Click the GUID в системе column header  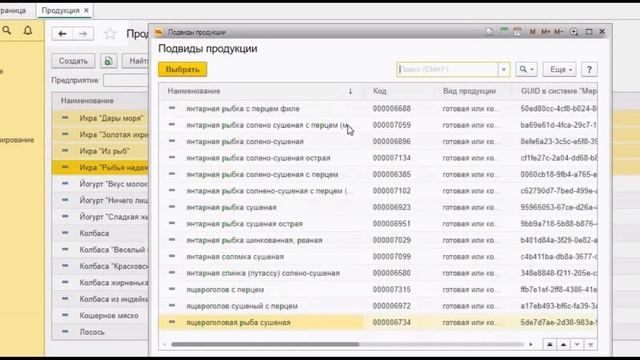[x=558, y=91]
